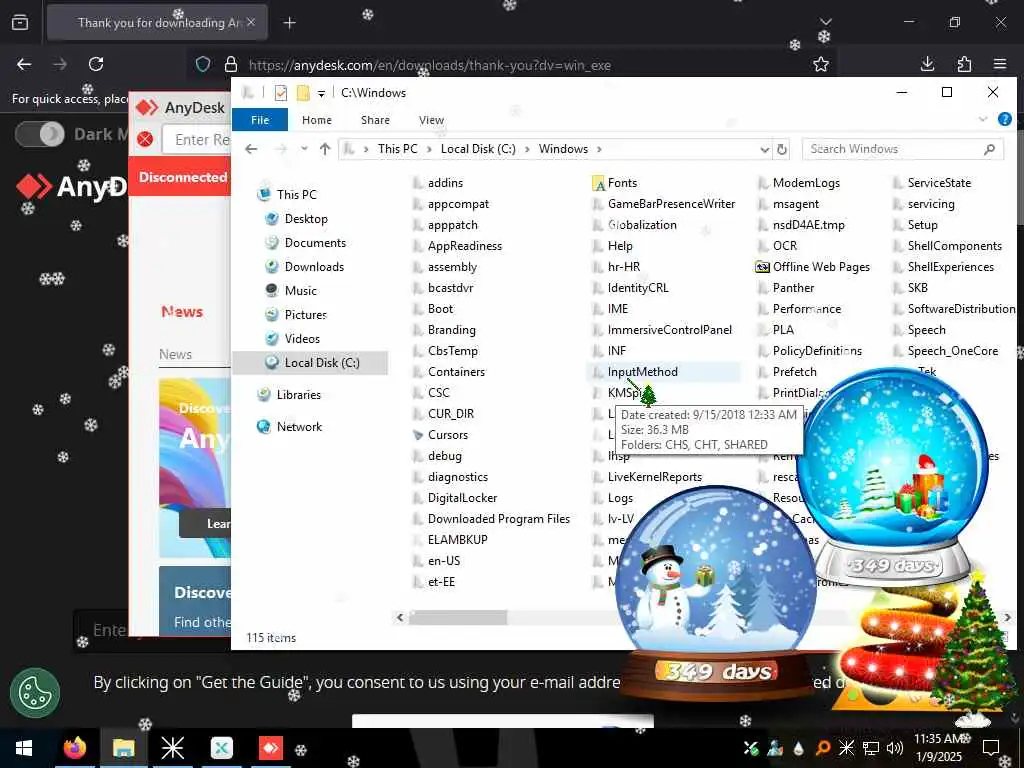The image size is (1024, 768).
Task: Click the Search Windows box
Action: 903,149
